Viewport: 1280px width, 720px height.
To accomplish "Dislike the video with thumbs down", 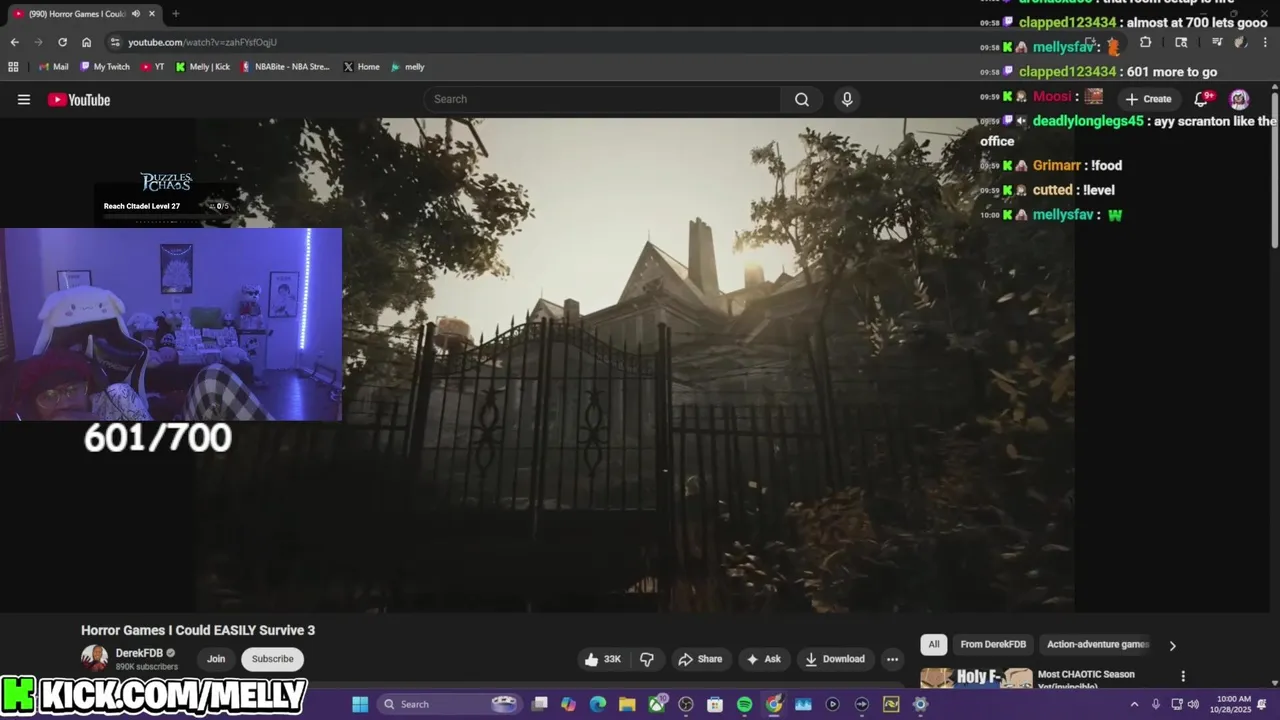I will click(647, 659).
